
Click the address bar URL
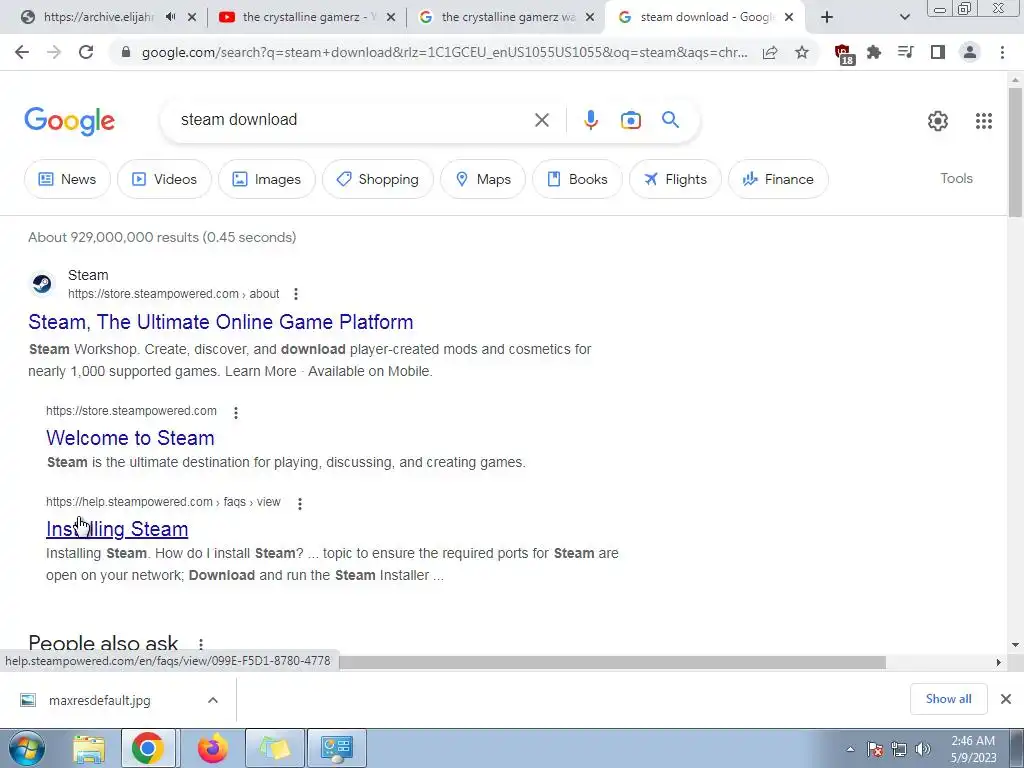pos(444,53)
